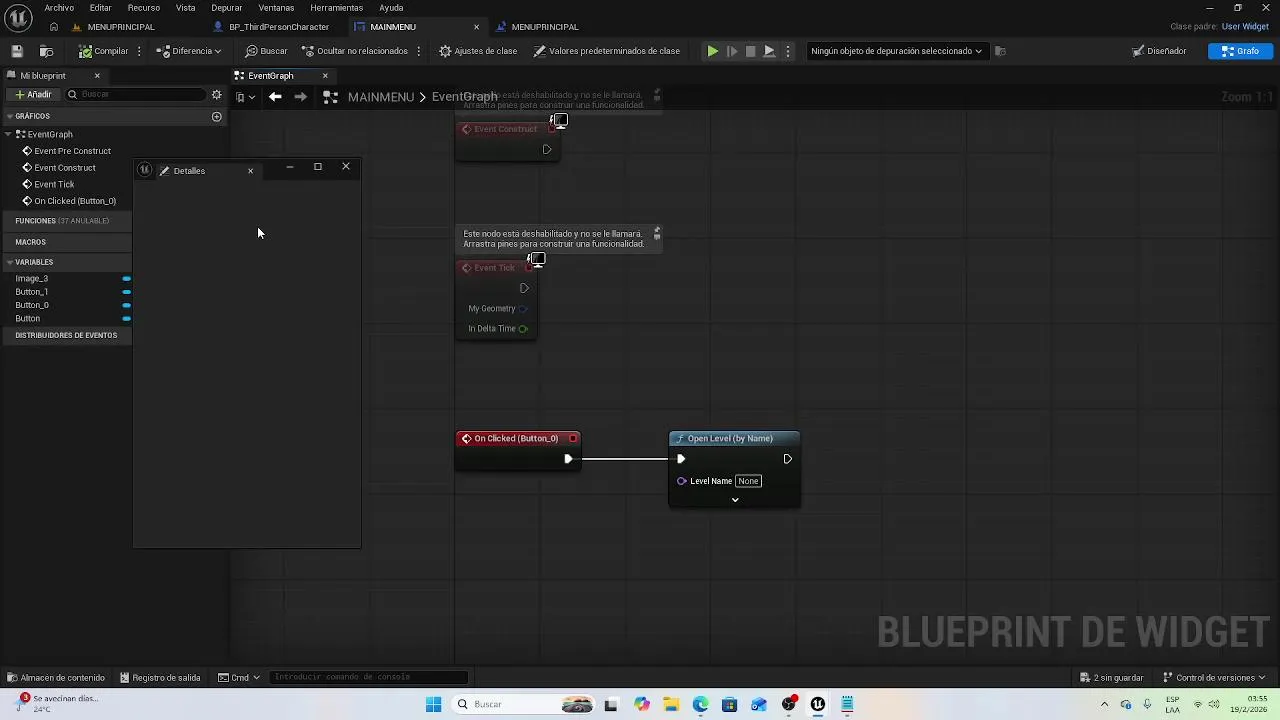Open Almacén de contenido drawer
The width and height of the screenshot is (1280, 720).
click(56, 677)
